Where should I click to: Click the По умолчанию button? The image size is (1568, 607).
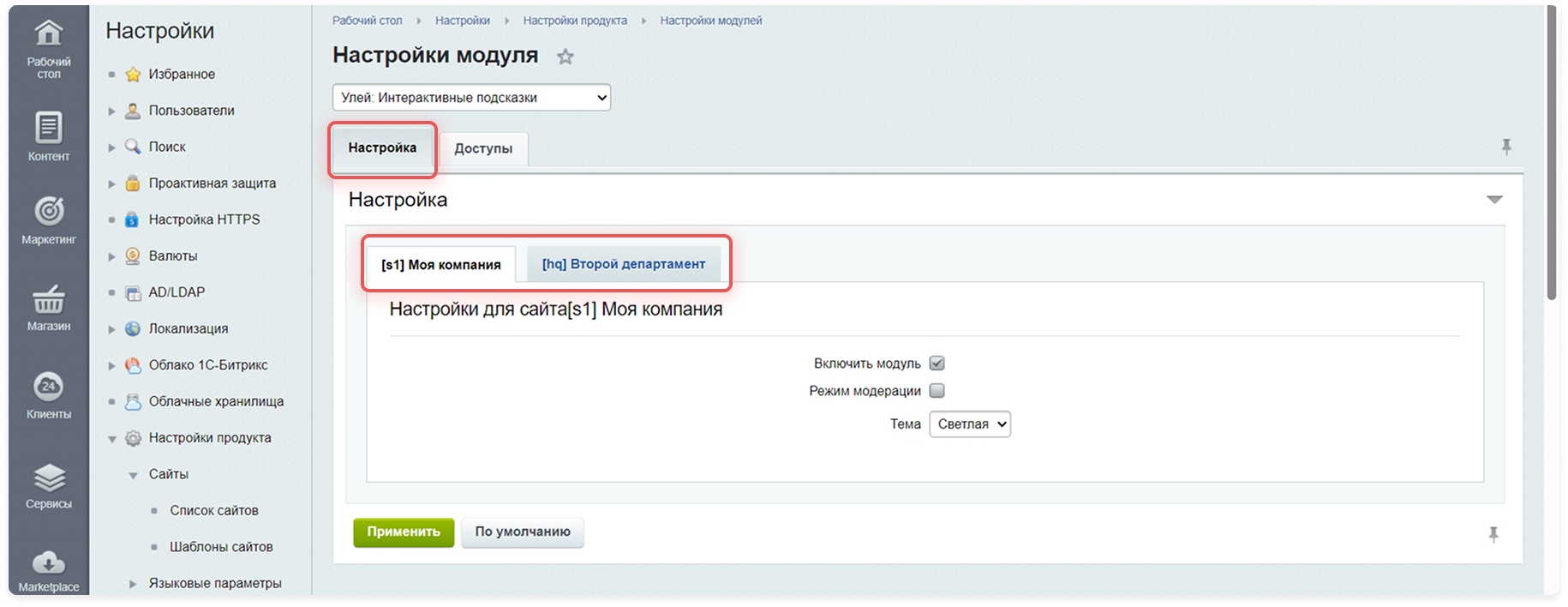(522, 532)
